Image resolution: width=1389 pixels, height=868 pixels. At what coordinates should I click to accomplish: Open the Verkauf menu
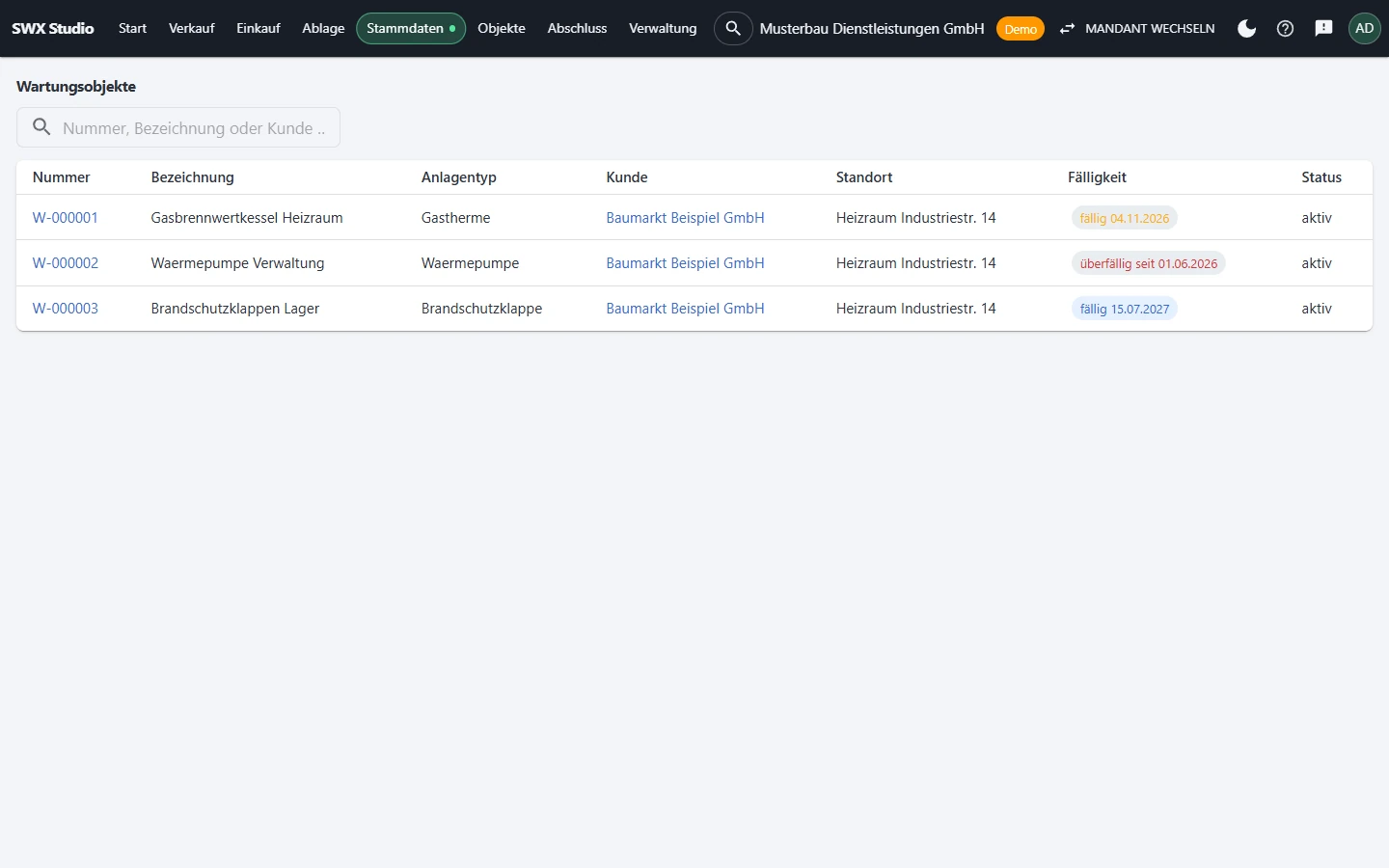click(191, 29)
